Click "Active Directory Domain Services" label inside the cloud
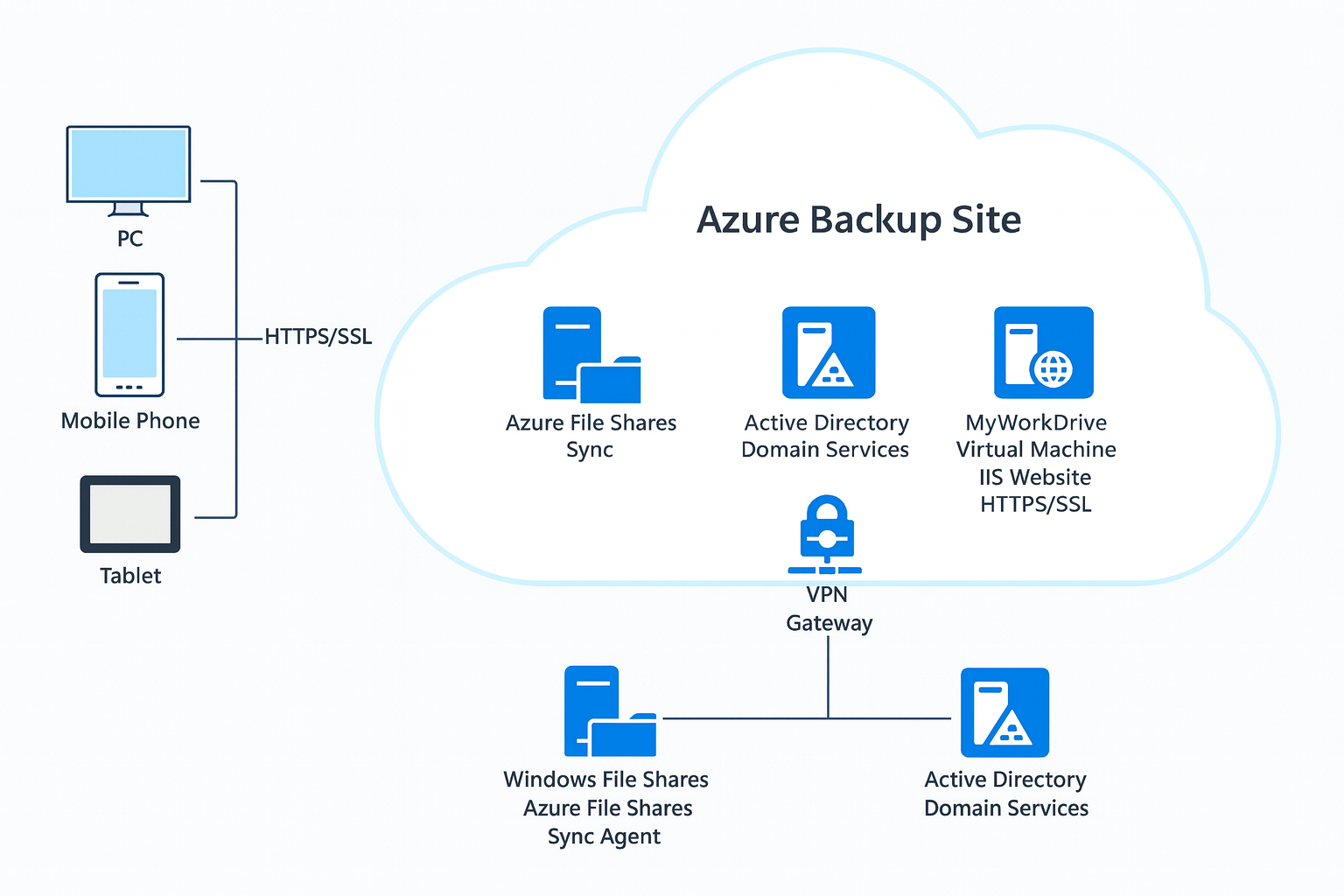The image size is (1344, 896). pyautogui.click(x=826, y=436)
